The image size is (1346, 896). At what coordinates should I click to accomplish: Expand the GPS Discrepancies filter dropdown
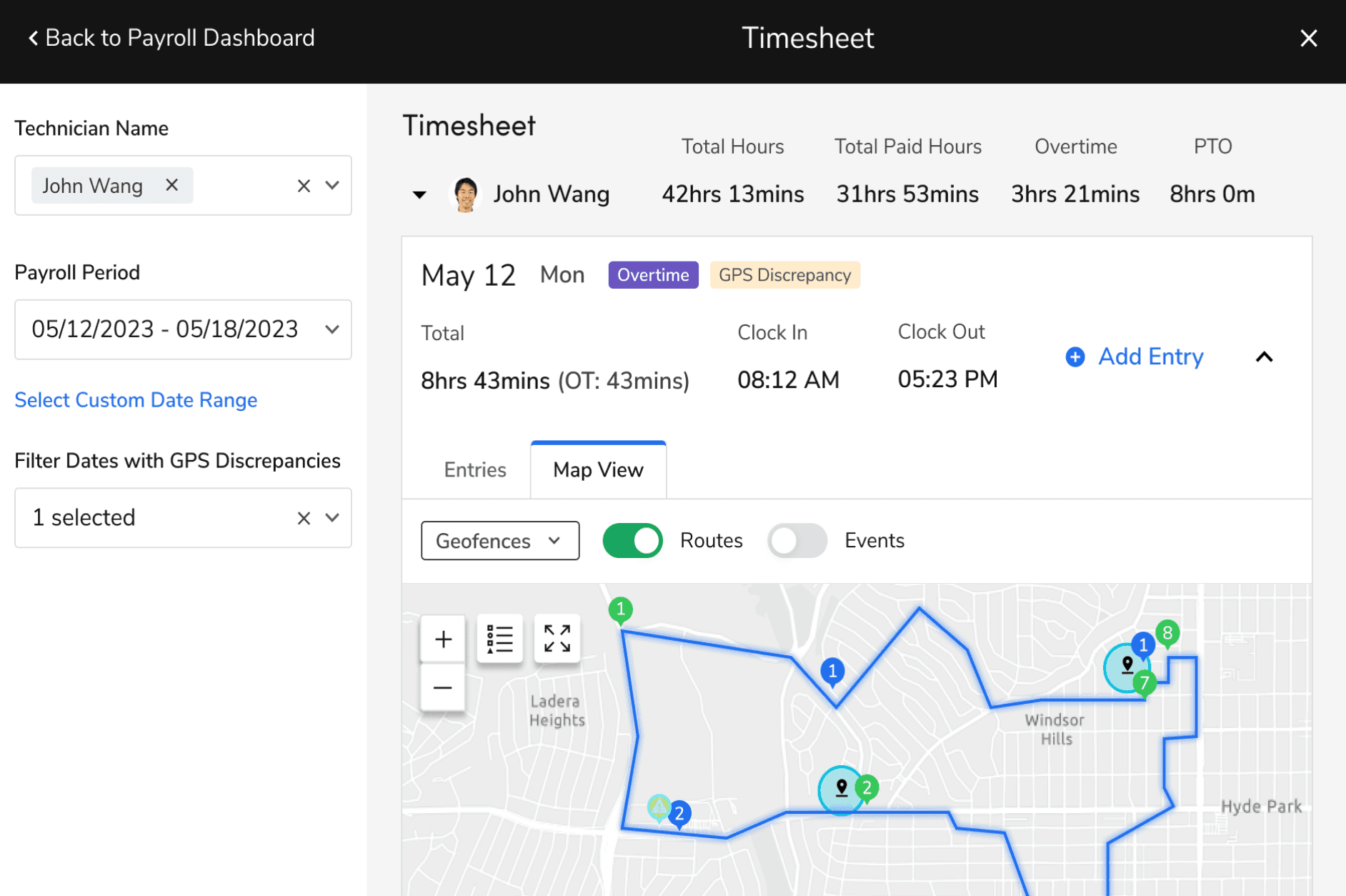click(x=332, y=517)
